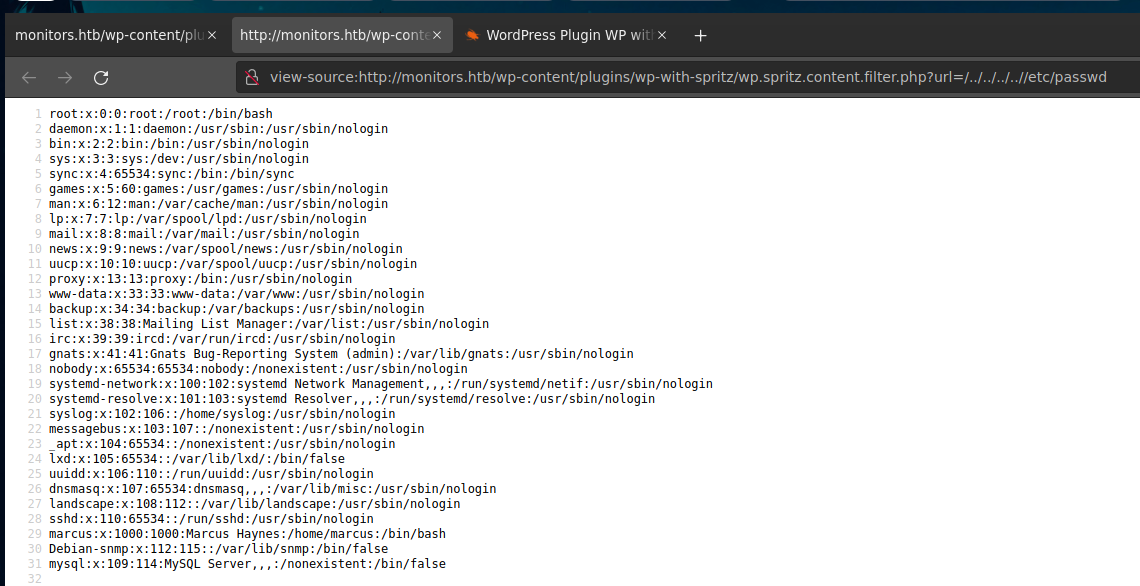
Task: Open a new tab with plus button
Action: point(700,35)
